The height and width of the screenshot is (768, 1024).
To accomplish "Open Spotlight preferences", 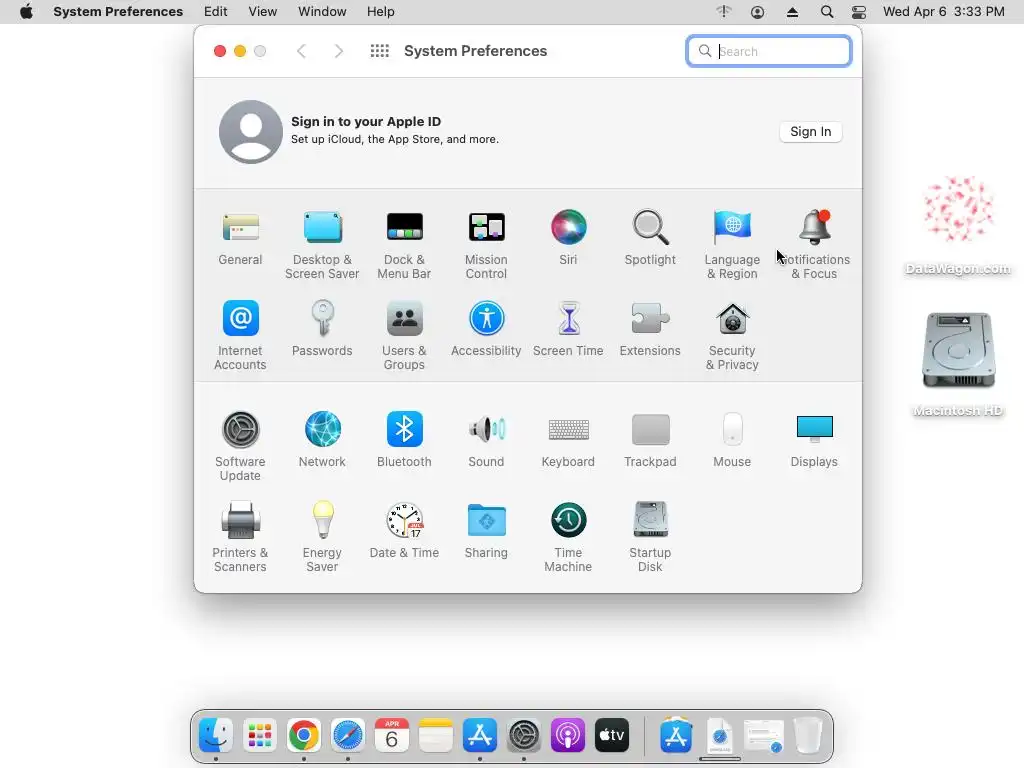I will click(x=650, y=238).
